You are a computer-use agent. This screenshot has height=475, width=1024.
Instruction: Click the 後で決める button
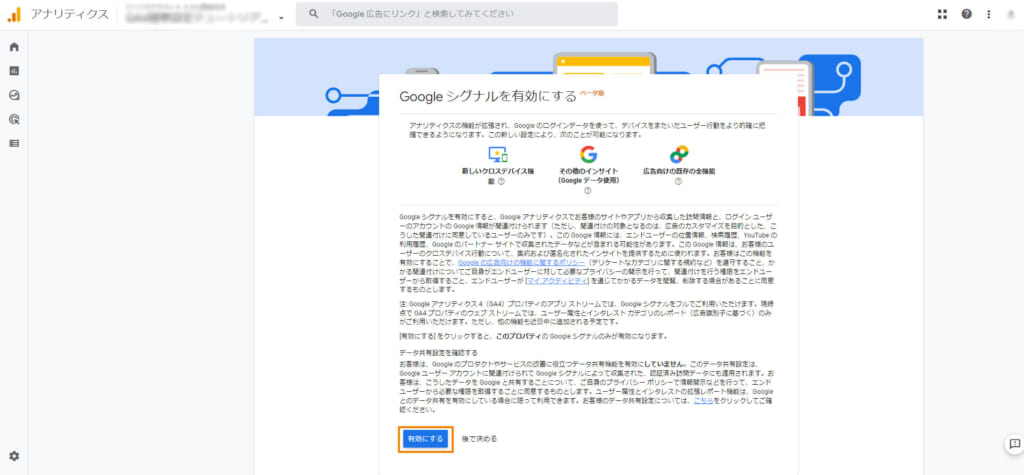(479, 439)
